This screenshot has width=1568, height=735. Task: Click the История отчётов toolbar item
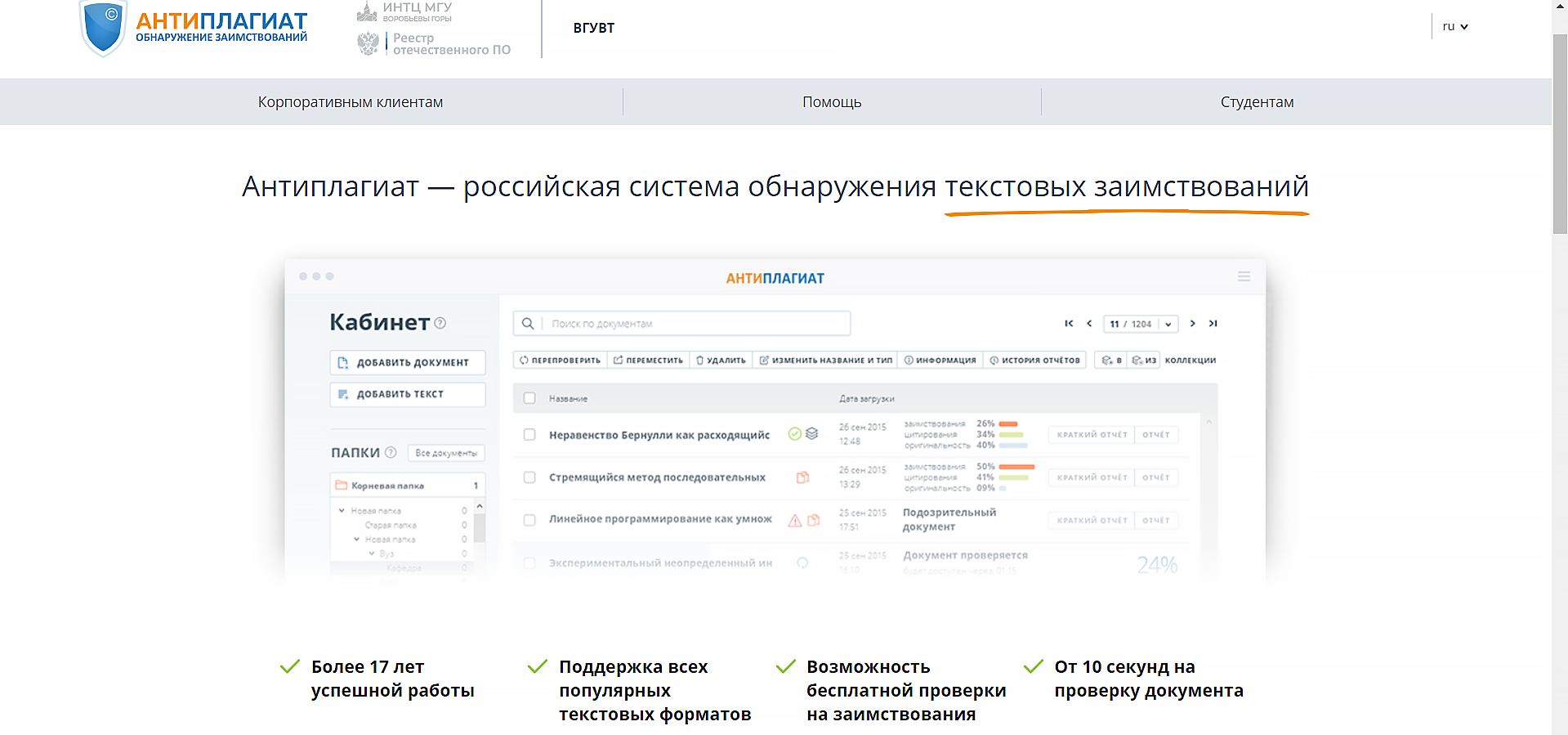coord(1034,361)
